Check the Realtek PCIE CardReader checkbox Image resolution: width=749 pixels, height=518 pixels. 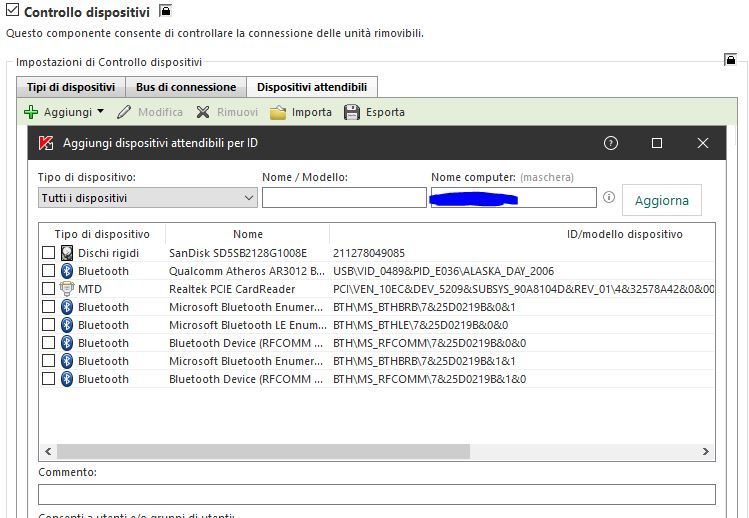(48, 289)
